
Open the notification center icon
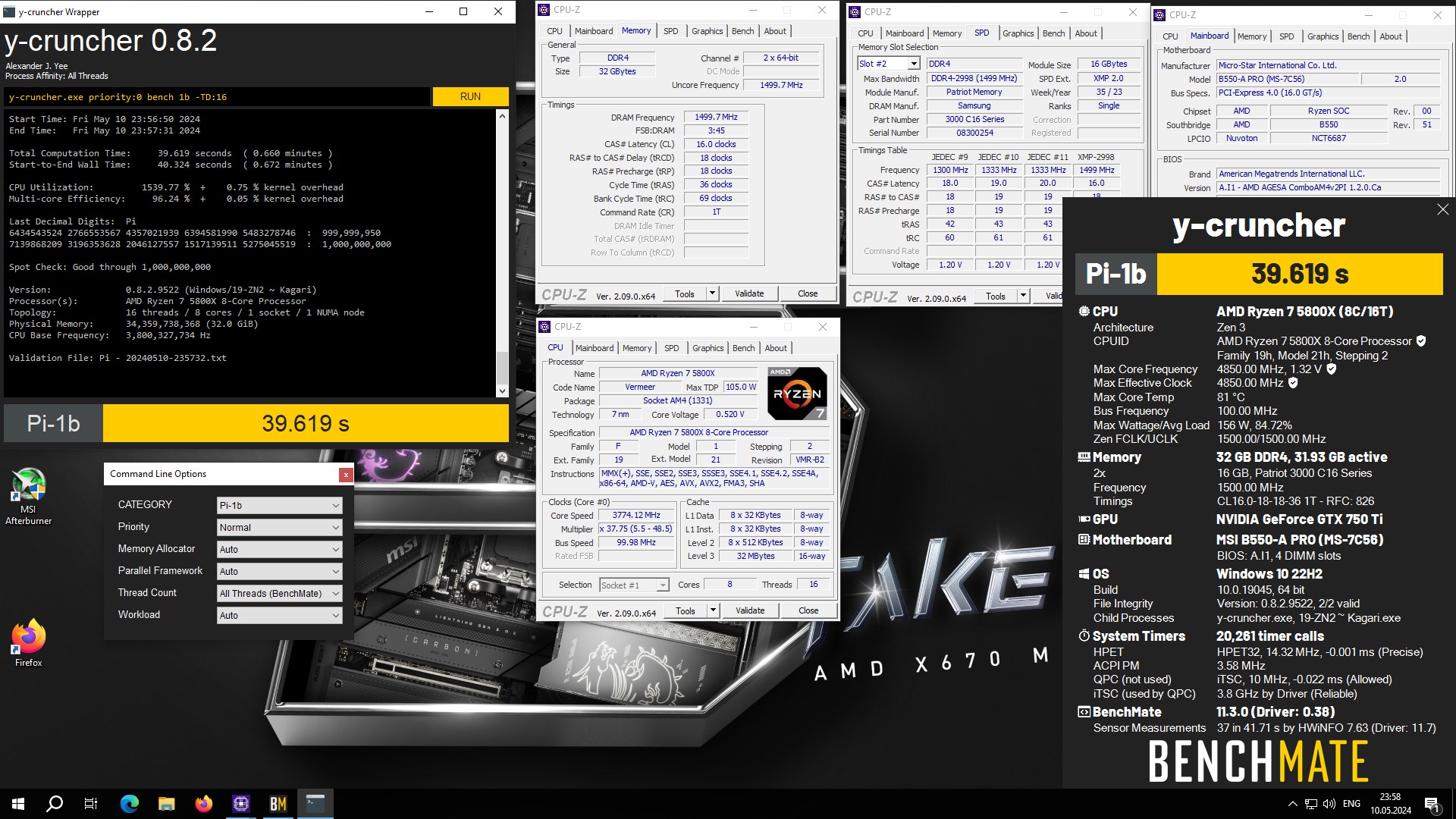click(1432, 804)
